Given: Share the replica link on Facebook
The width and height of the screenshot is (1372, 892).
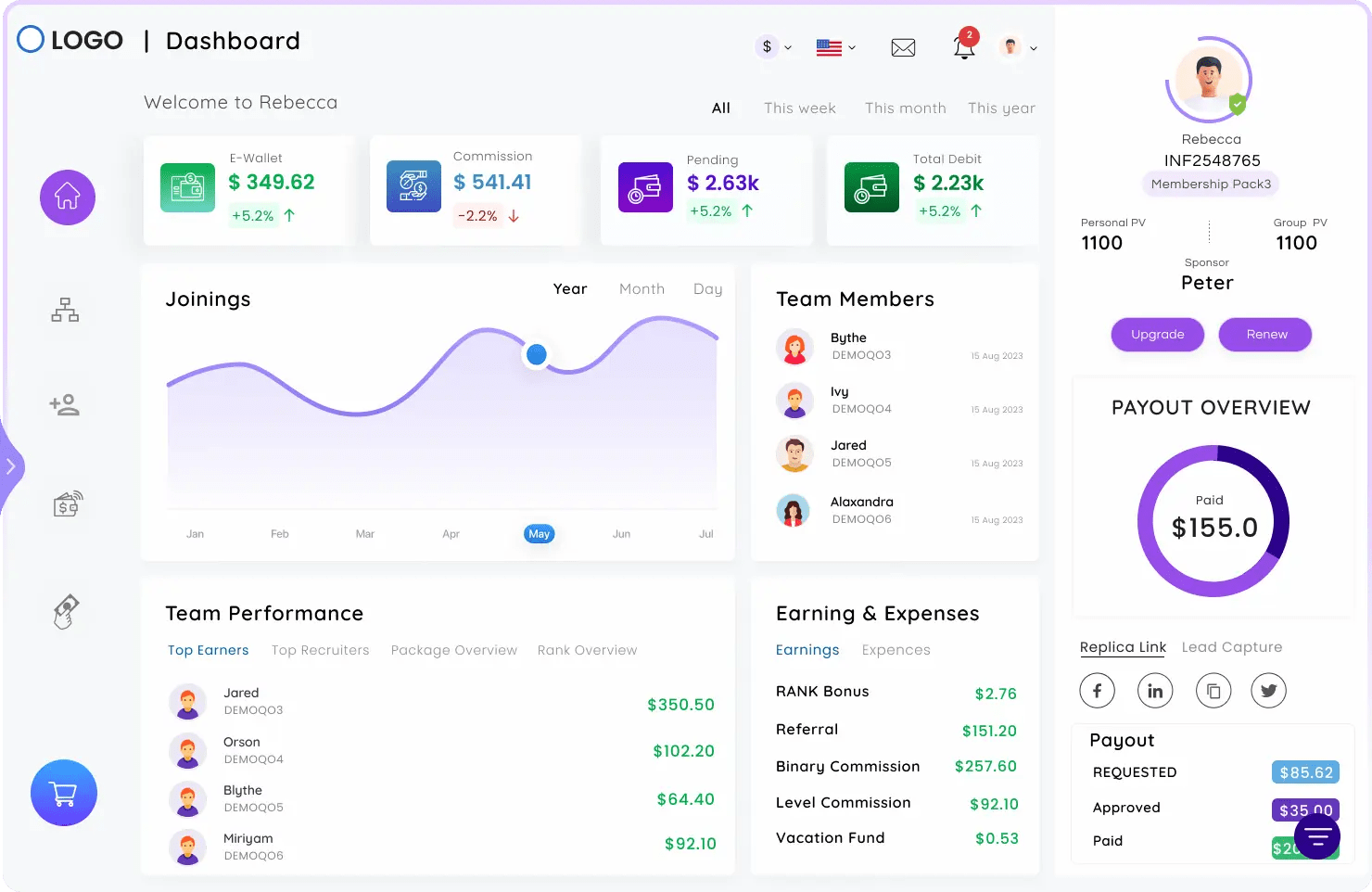Looking at the screenshot, I should tap(1098, 690).
